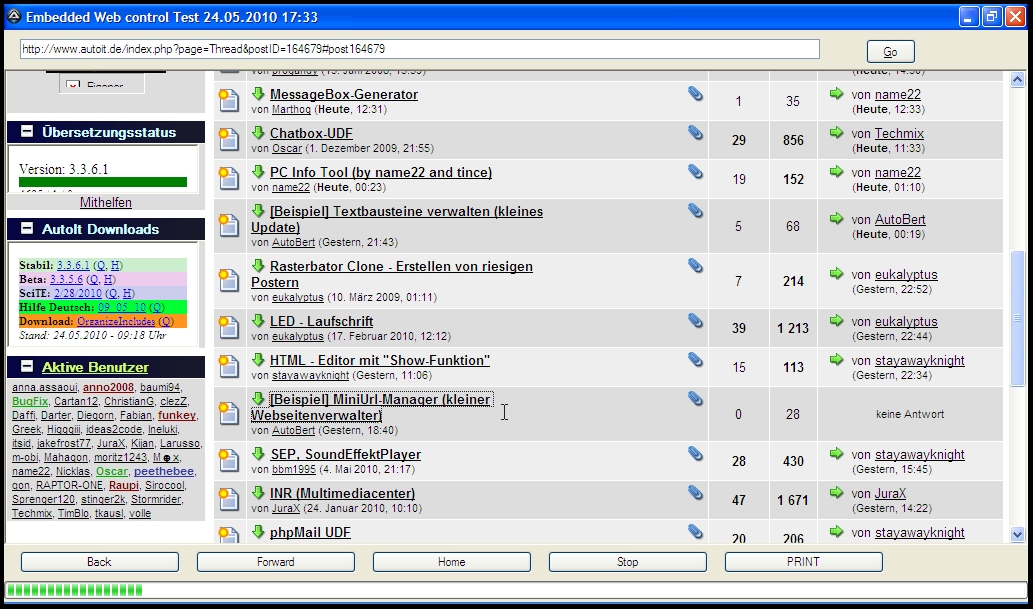Jump to last post arrow by Techmix
The image size is (1033, 609).
click(836, 132)
